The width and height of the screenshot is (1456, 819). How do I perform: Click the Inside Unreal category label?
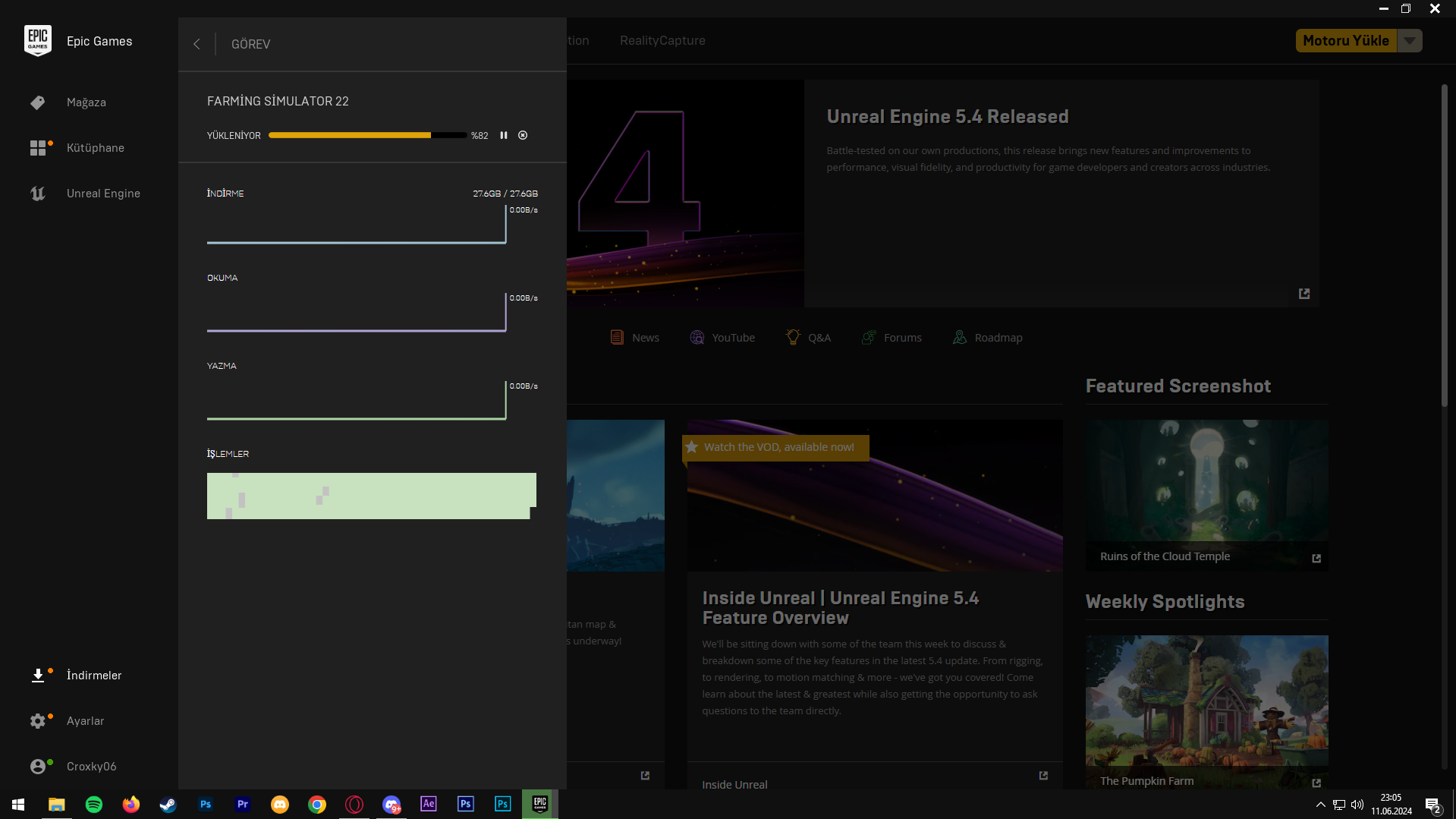pos(734,785)
